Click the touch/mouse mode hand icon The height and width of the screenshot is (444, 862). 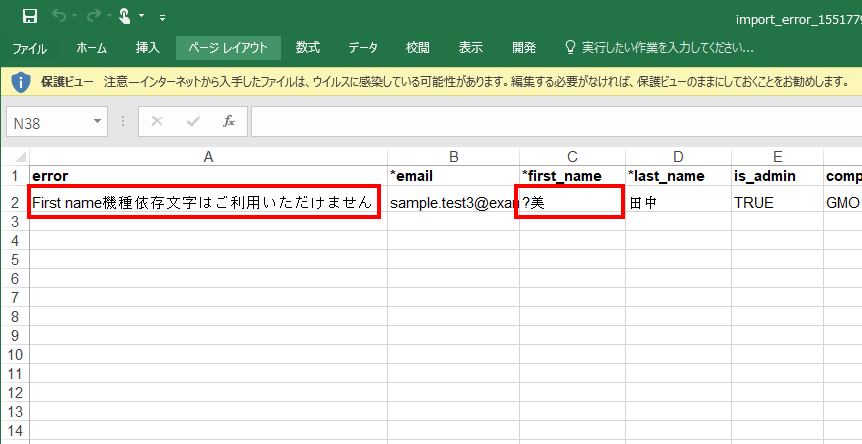point(124,16)
